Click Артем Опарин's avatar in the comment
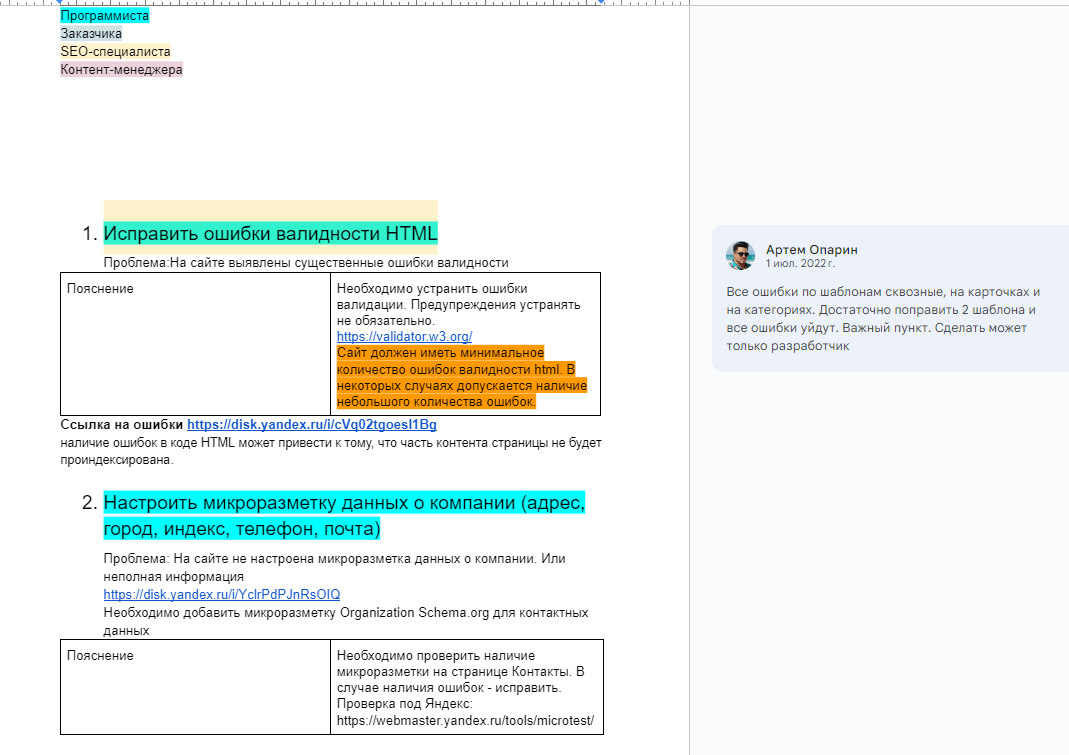The image size is (1069, 755). click(x=740, y=256)
